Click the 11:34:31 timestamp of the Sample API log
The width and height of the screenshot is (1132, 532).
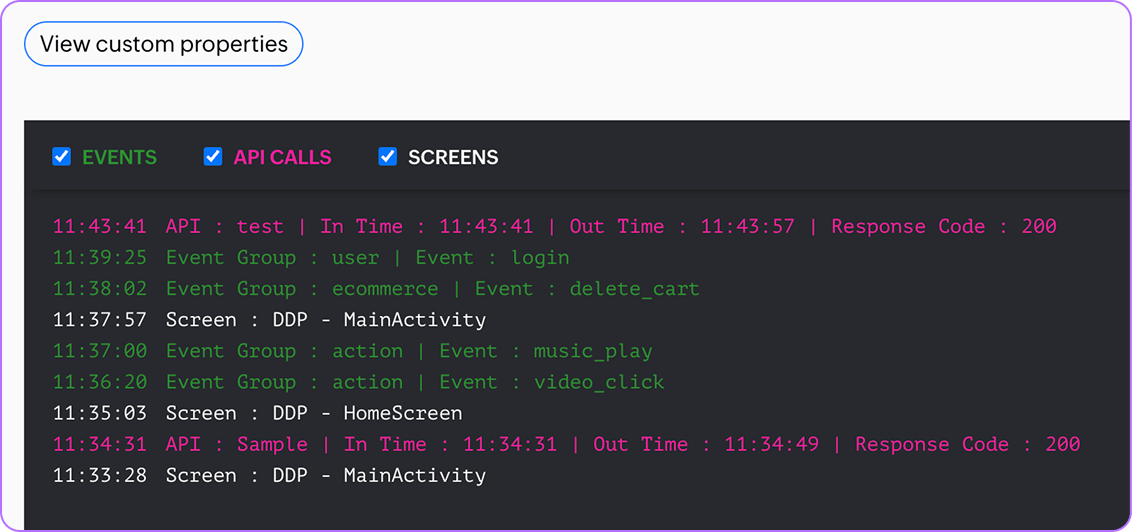coord(100,444)
